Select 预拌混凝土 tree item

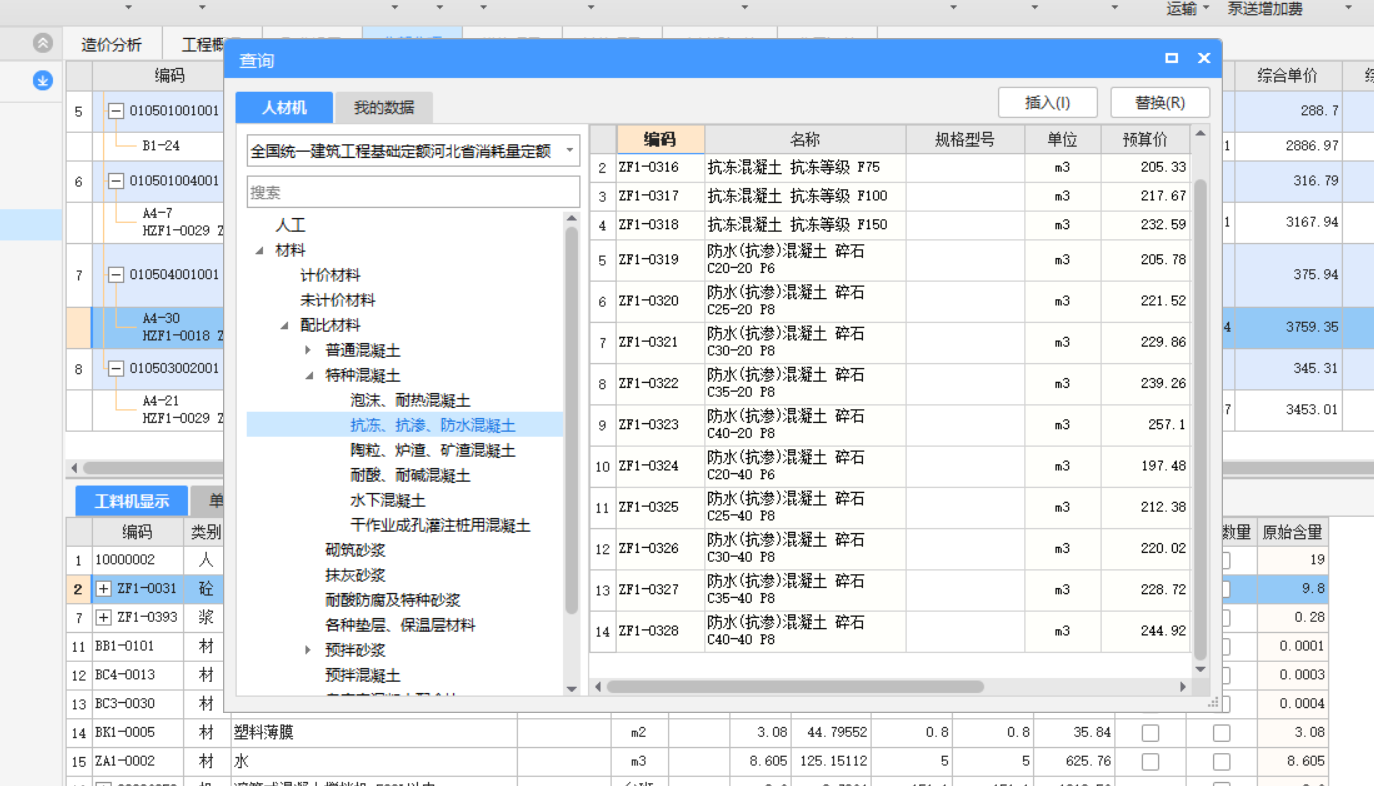[363, 676]
